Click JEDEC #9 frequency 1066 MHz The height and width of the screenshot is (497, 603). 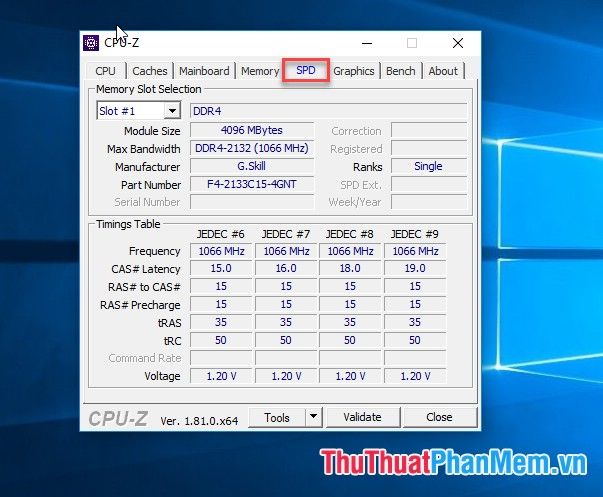point(415,251)
